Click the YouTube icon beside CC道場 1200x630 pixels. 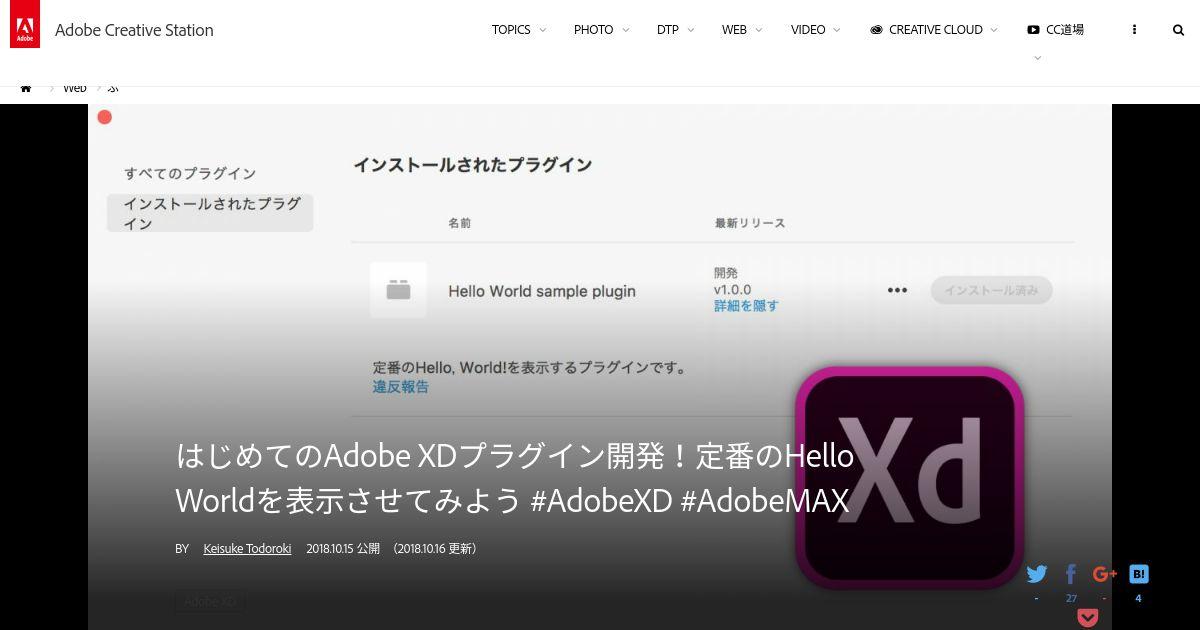pyautogui.click(x=1033, y=30)
